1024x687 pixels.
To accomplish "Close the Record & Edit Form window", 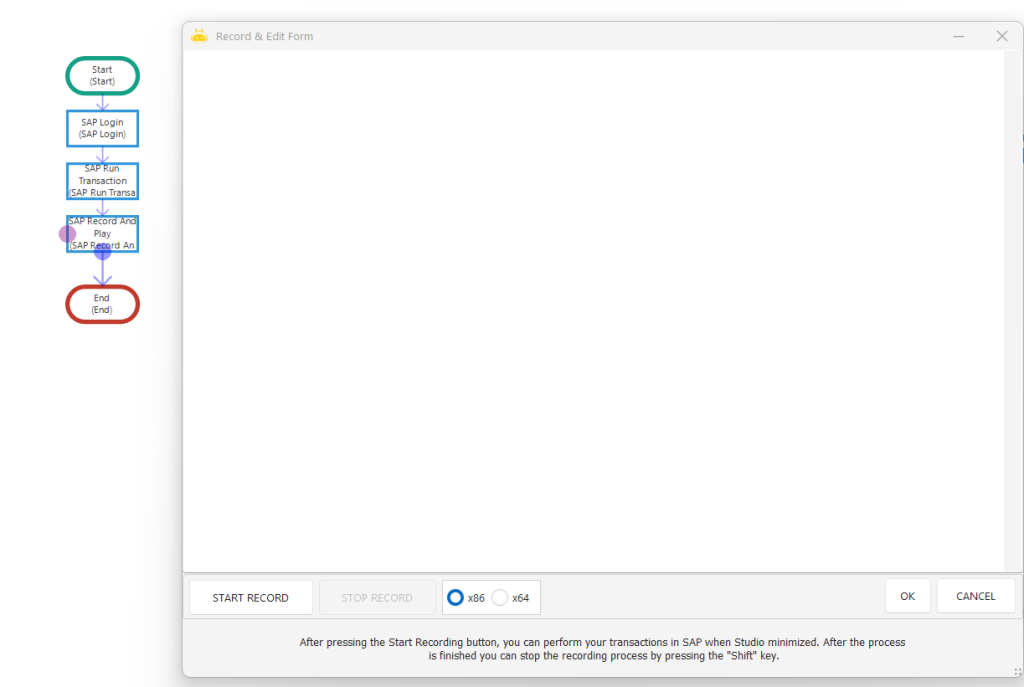I will pos(1001,36).
